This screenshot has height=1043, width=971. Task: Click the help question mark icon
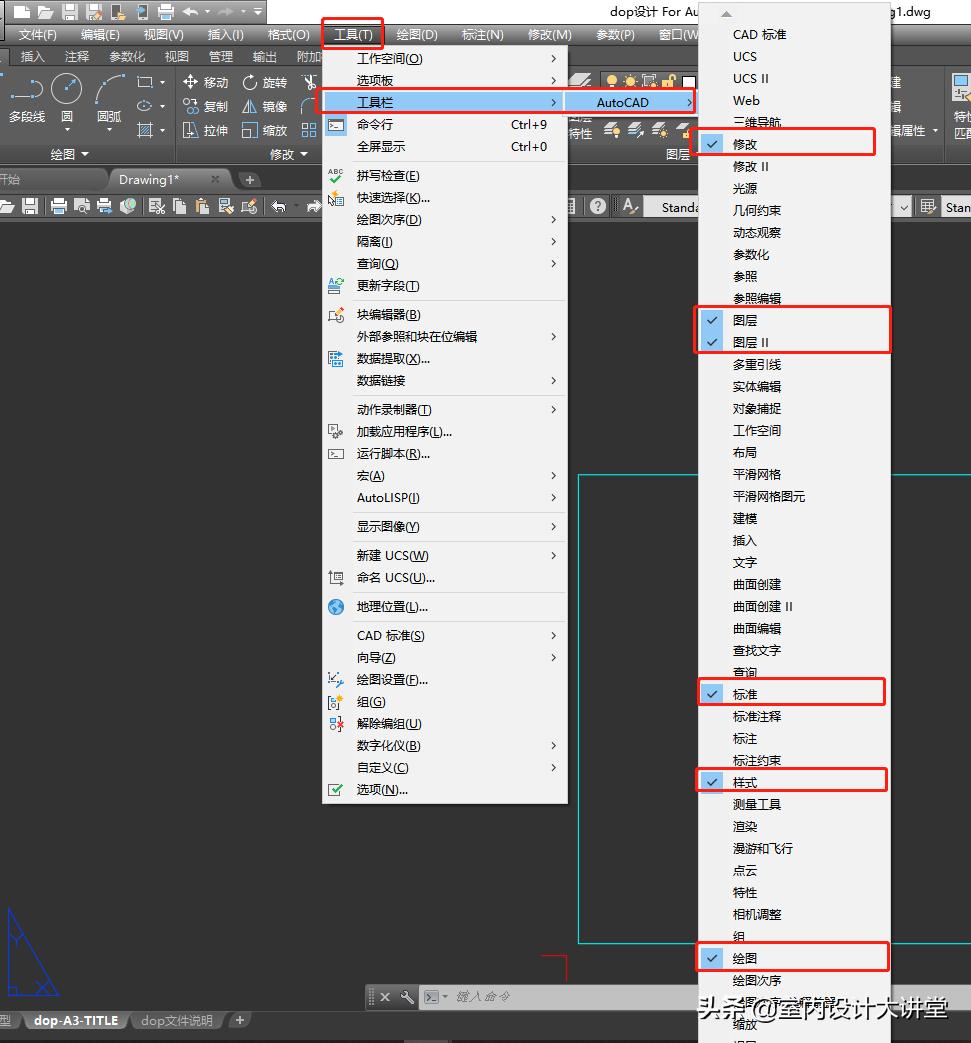pyautogui.click(x=597, y=206)
